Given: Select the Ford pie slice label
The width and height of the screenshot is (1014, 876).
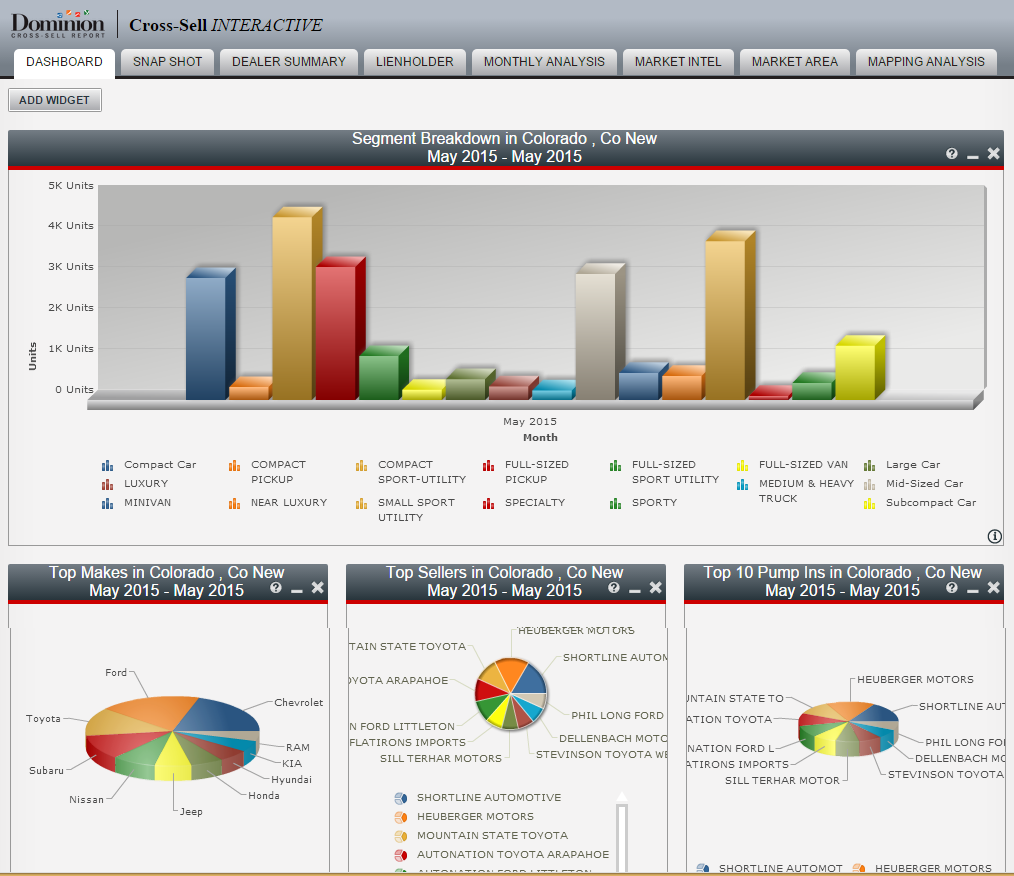Looking at the screenshot, I should (116, 672).
